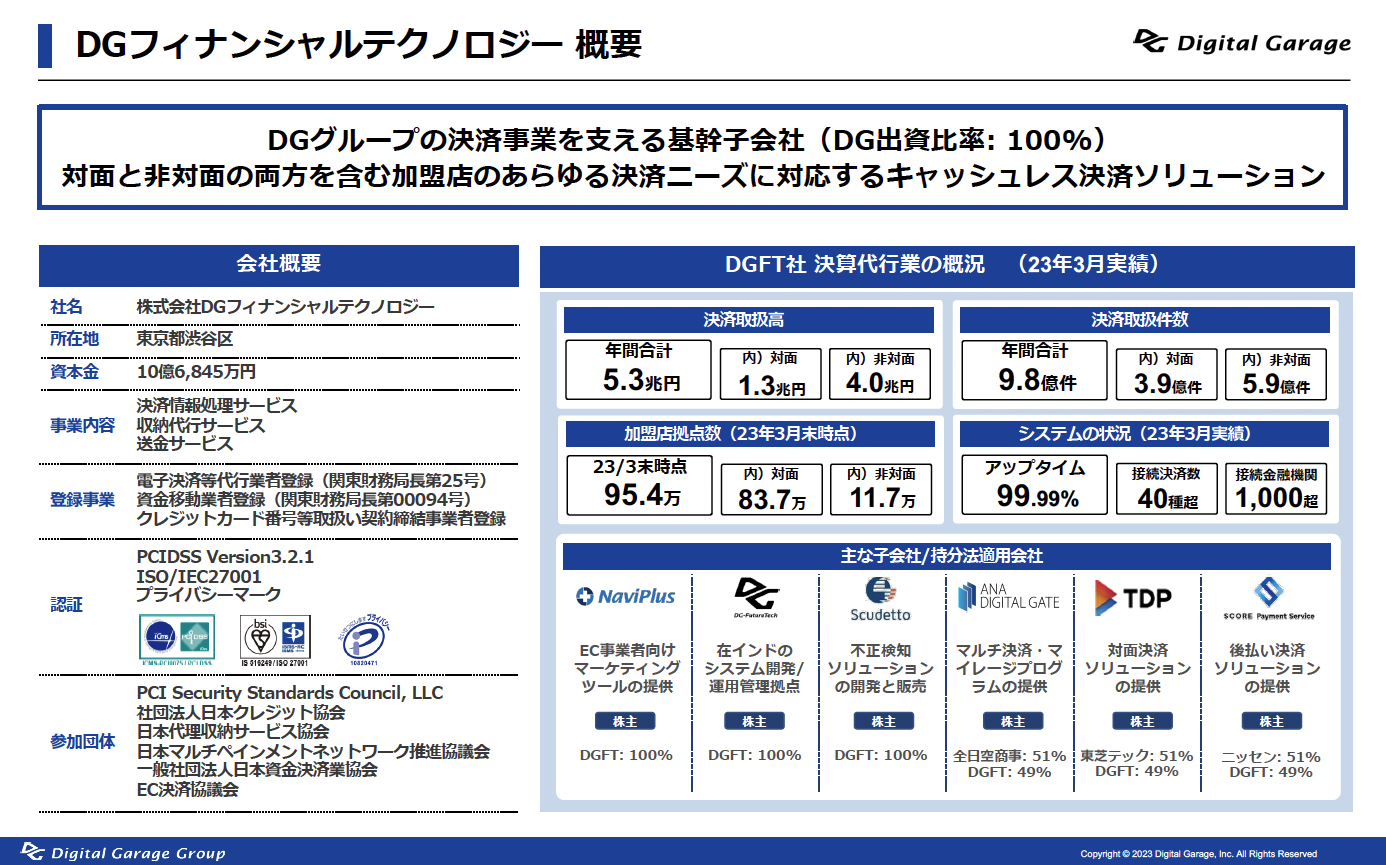
Task: Click the 資本金 row label
Action: [x=75, y=372]
